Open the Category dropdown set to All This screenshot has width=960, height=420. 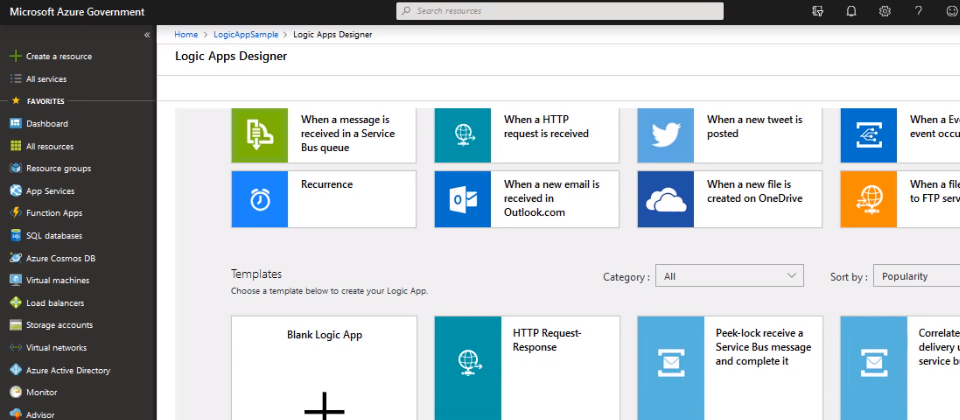730,276
